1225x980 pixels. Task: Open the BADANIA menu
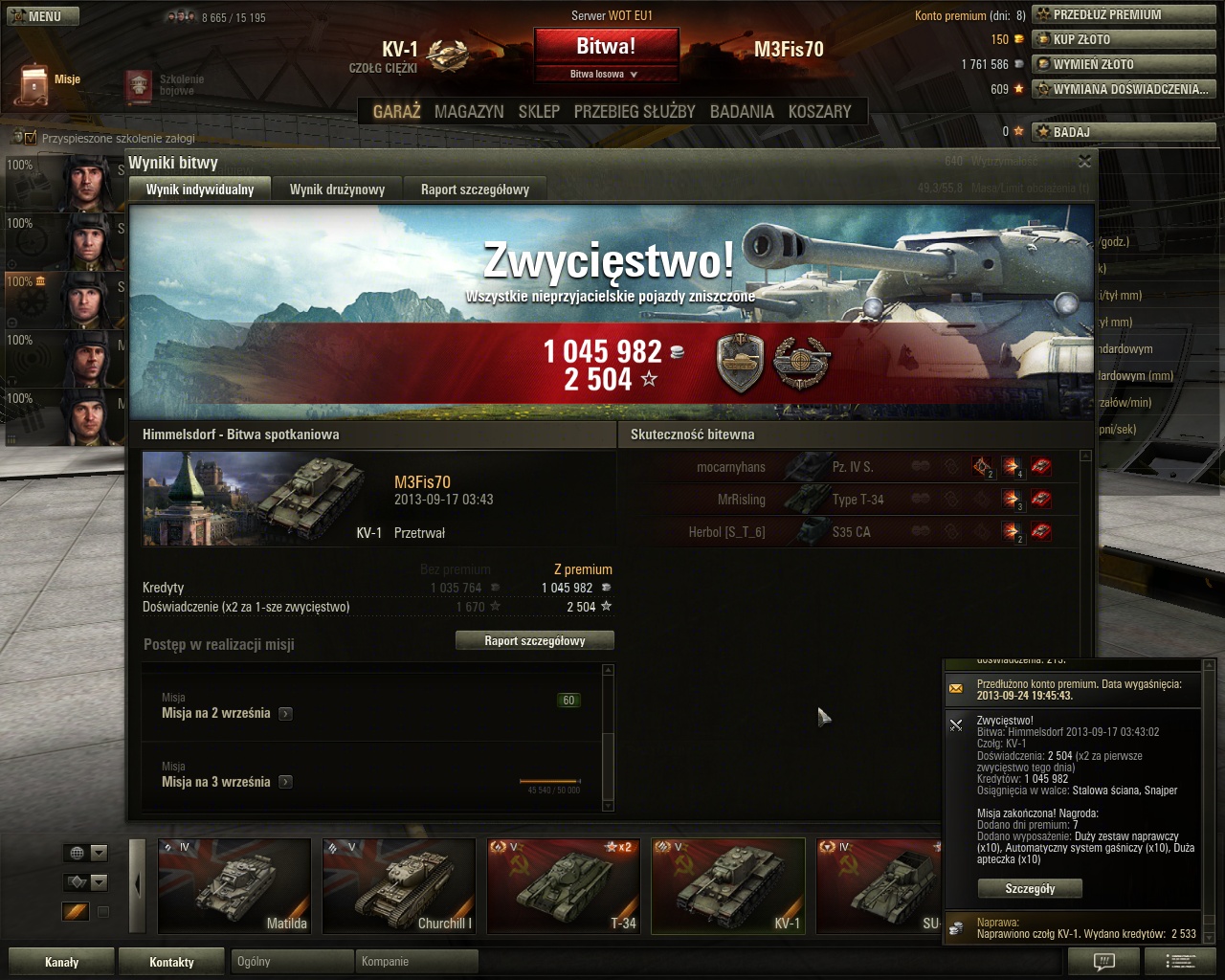click(x=742, y=111)
